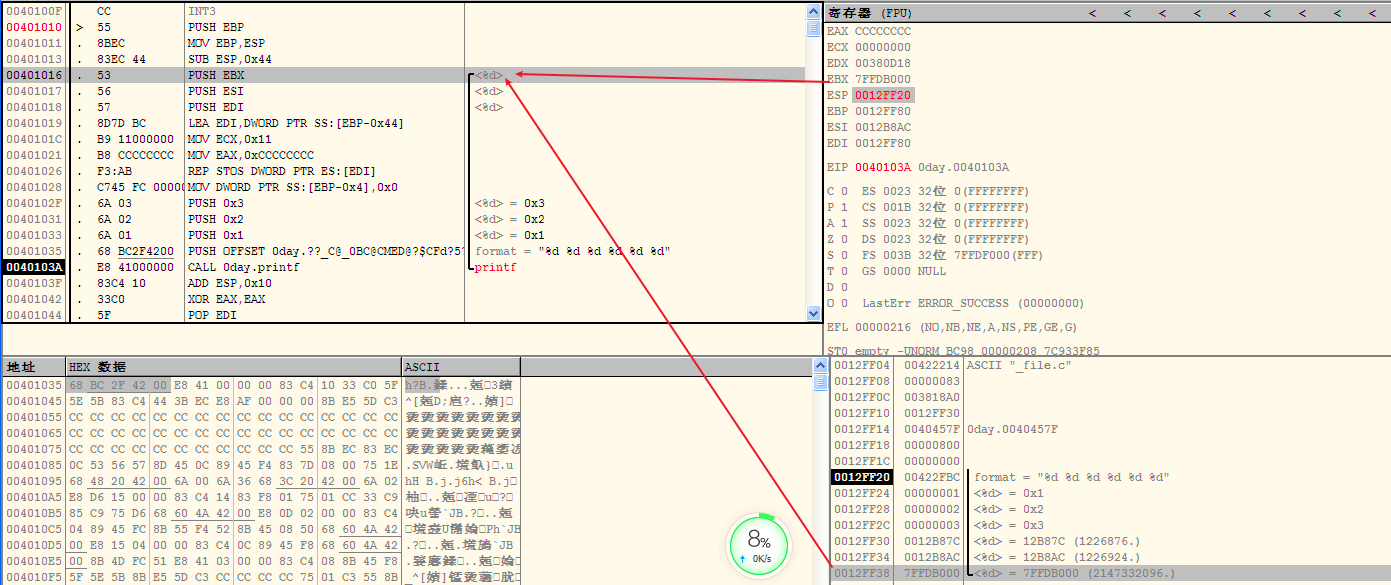Screen dimensions: 1391x585
Task: Select the FS 003B segment register row
Action: pyautogui.click(x=953, y=255)
